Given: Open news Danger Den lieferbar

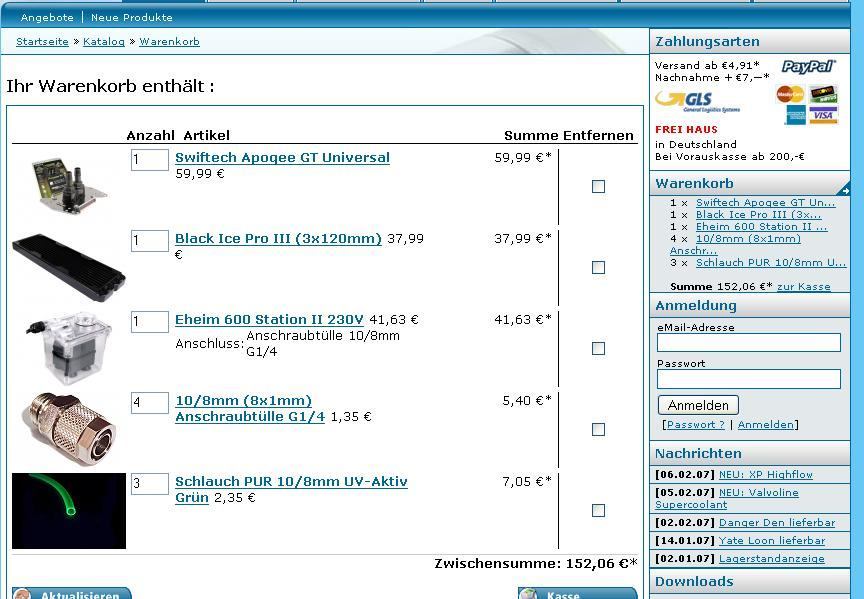Looking at the screenshot, I should pos(777,523).
